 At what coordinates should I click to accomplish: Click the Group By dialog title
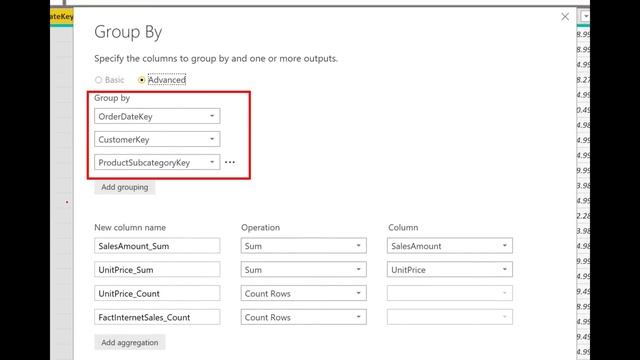128,32
